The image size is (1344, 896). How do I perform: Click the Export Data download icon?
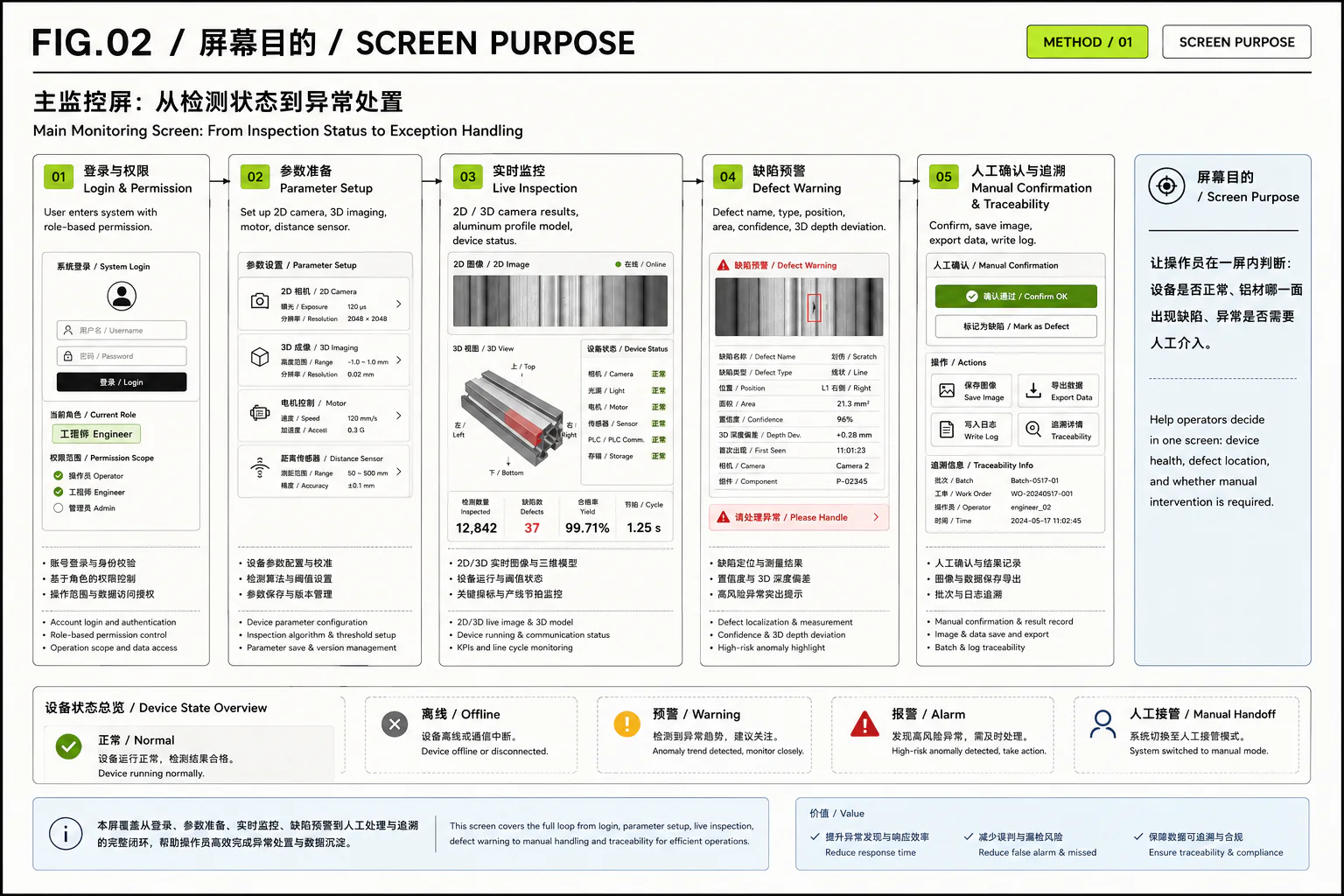point(1033,390)
